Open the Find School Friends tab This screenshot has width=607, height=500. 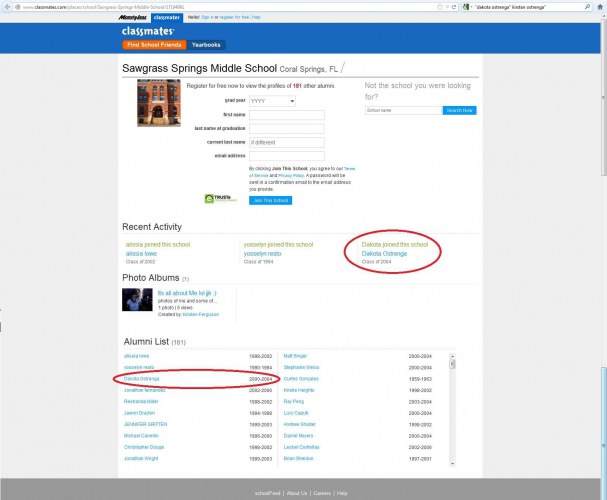tap(153, 45)
